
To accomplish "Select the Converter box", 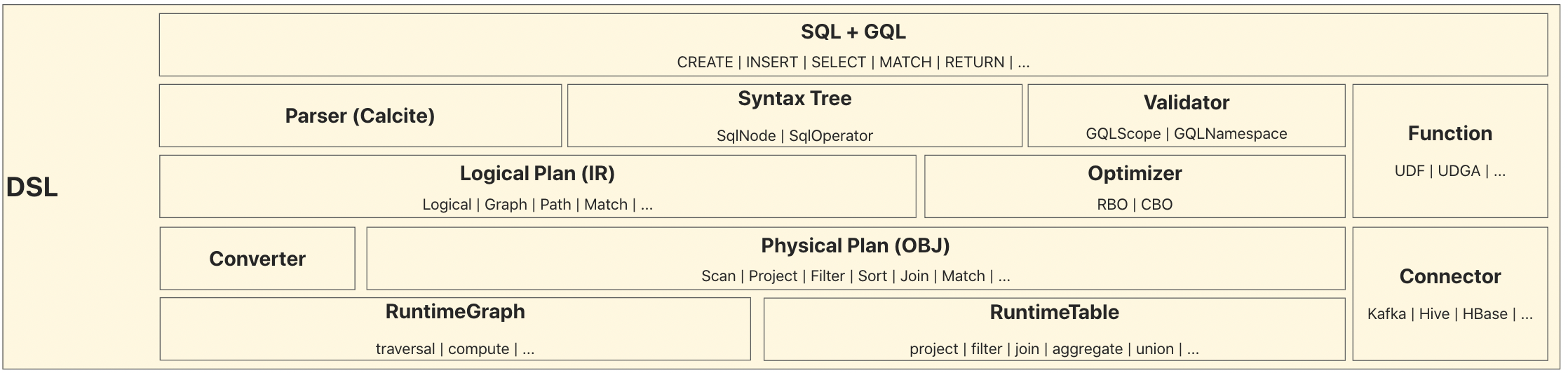I will click(257, 259).
